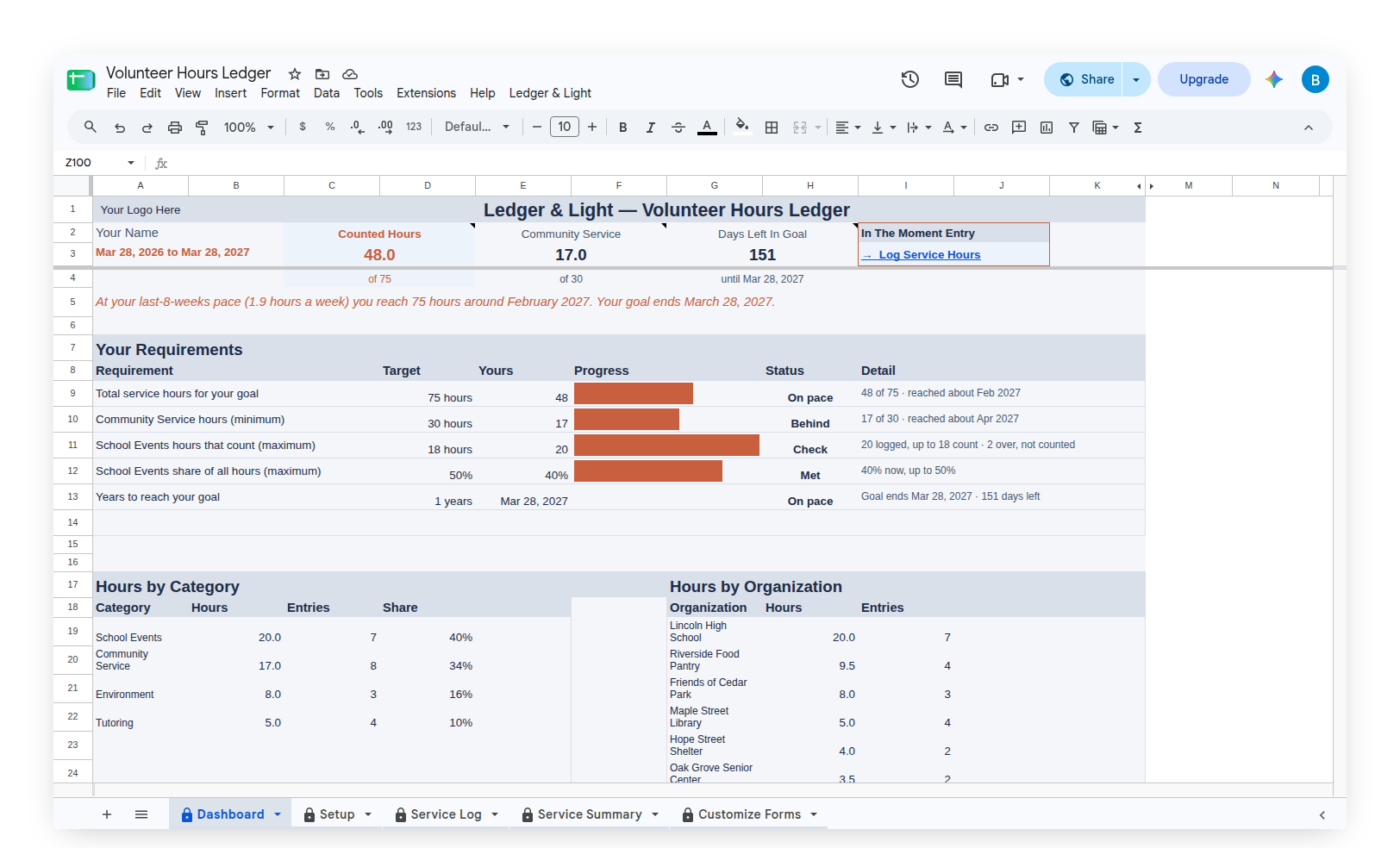The height and width of the screenshot is (848, 1400).
Task: Add a comment with the comment icon
Action: click(x=1019, y=128)
